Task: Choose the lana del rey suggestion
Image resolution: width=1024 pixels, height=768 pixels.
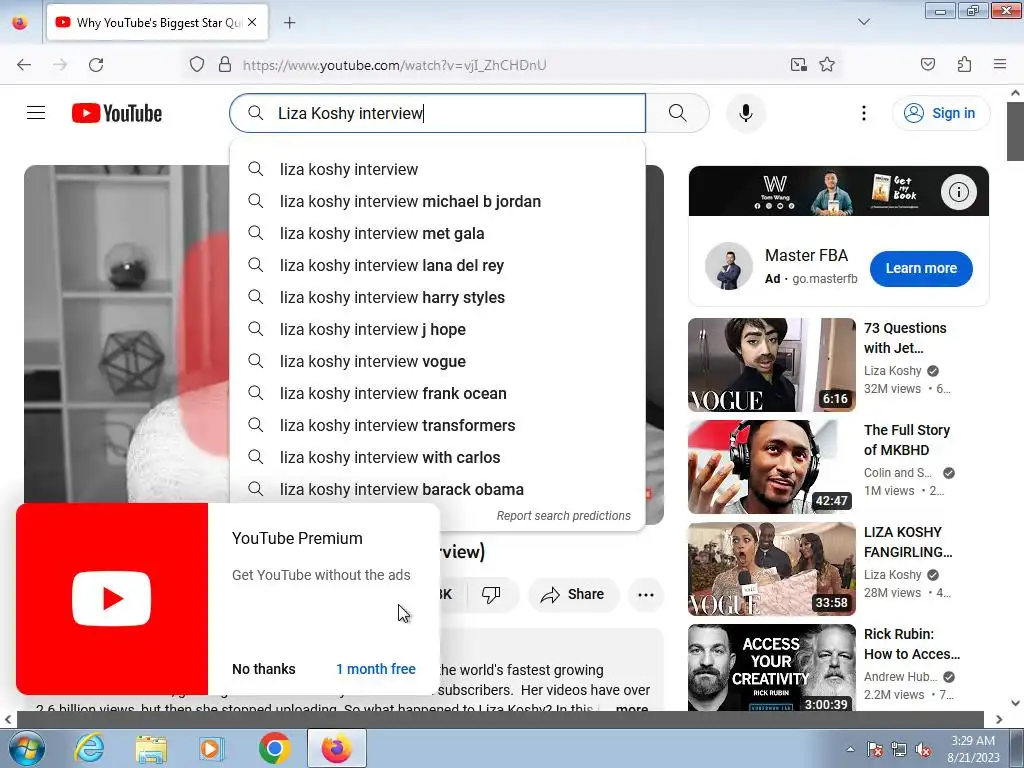Action: (x=438, y=265)
